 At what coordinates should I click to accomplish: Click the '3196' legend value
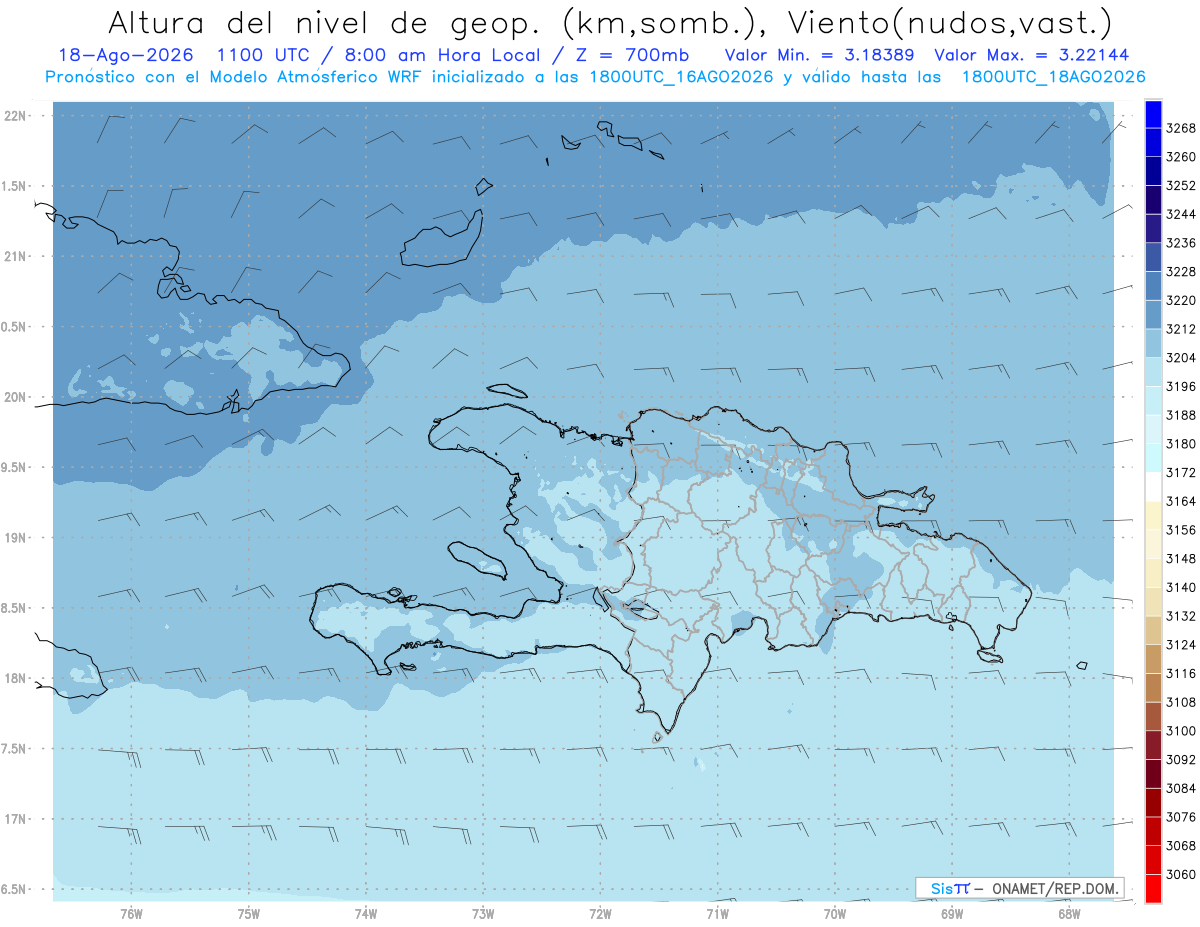point(1181,387)
